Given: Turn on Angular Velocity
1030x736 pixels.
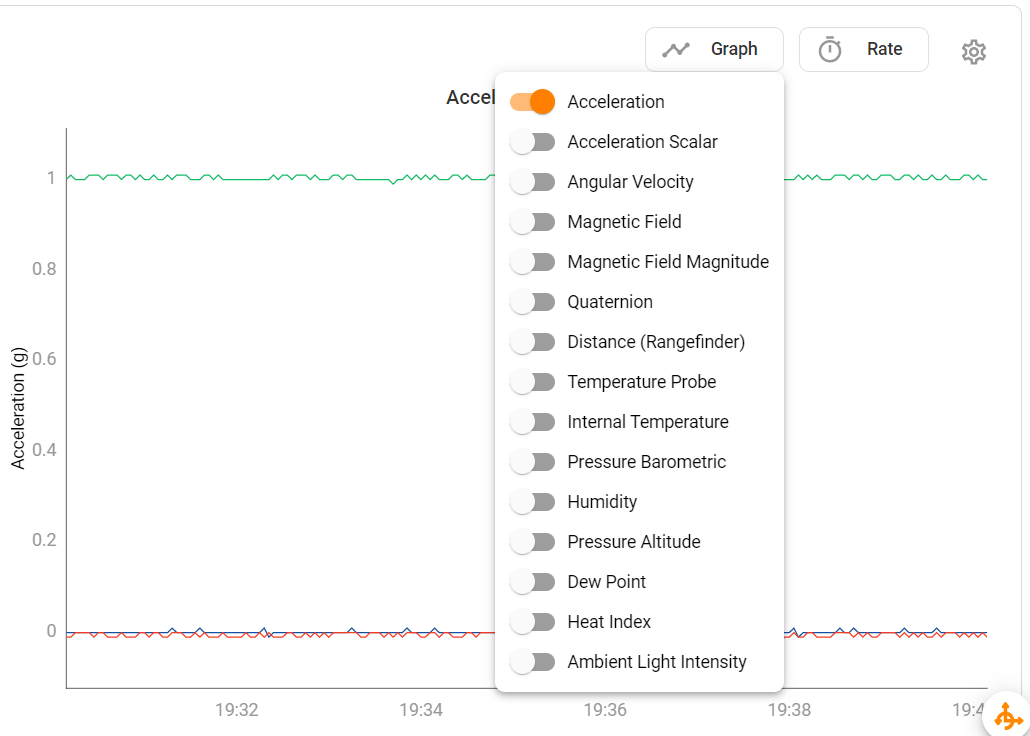Looking at the screenshot, I should [533, 181].
